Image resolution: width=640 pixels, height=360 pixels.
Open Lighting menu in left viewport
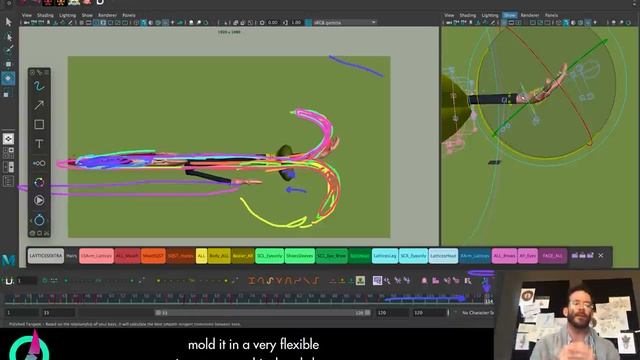coord(67,15)
